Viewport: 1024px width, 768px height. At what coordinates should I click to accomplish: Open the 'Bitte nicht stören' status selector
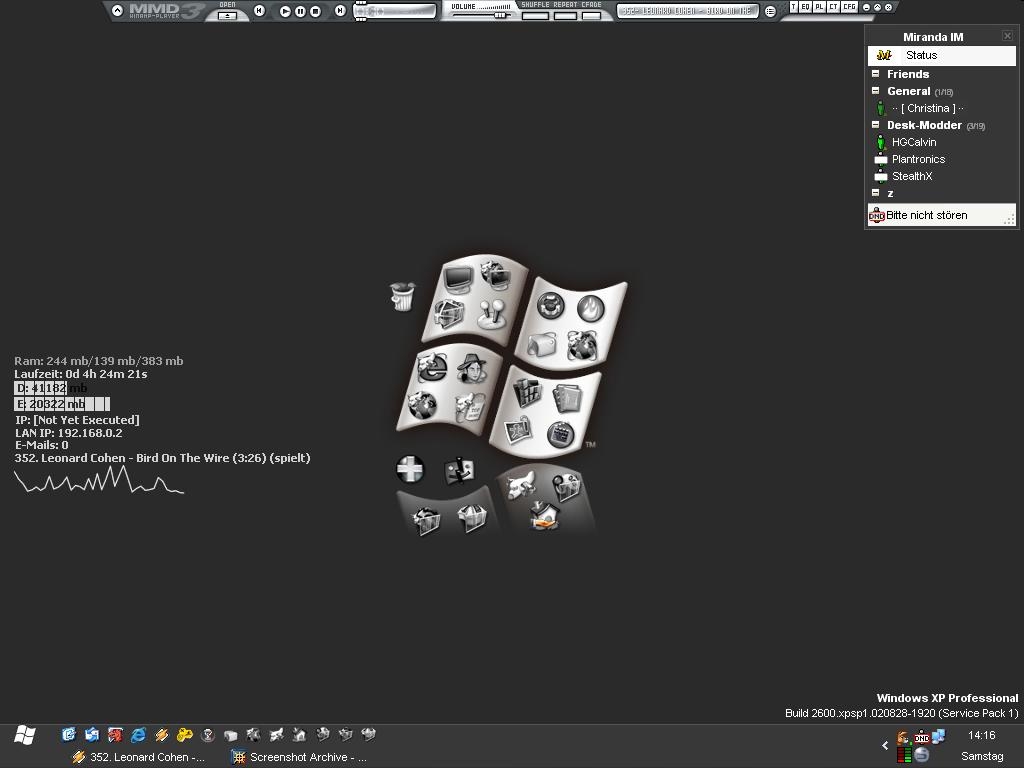pyautogui.click(x=941, y=215)
